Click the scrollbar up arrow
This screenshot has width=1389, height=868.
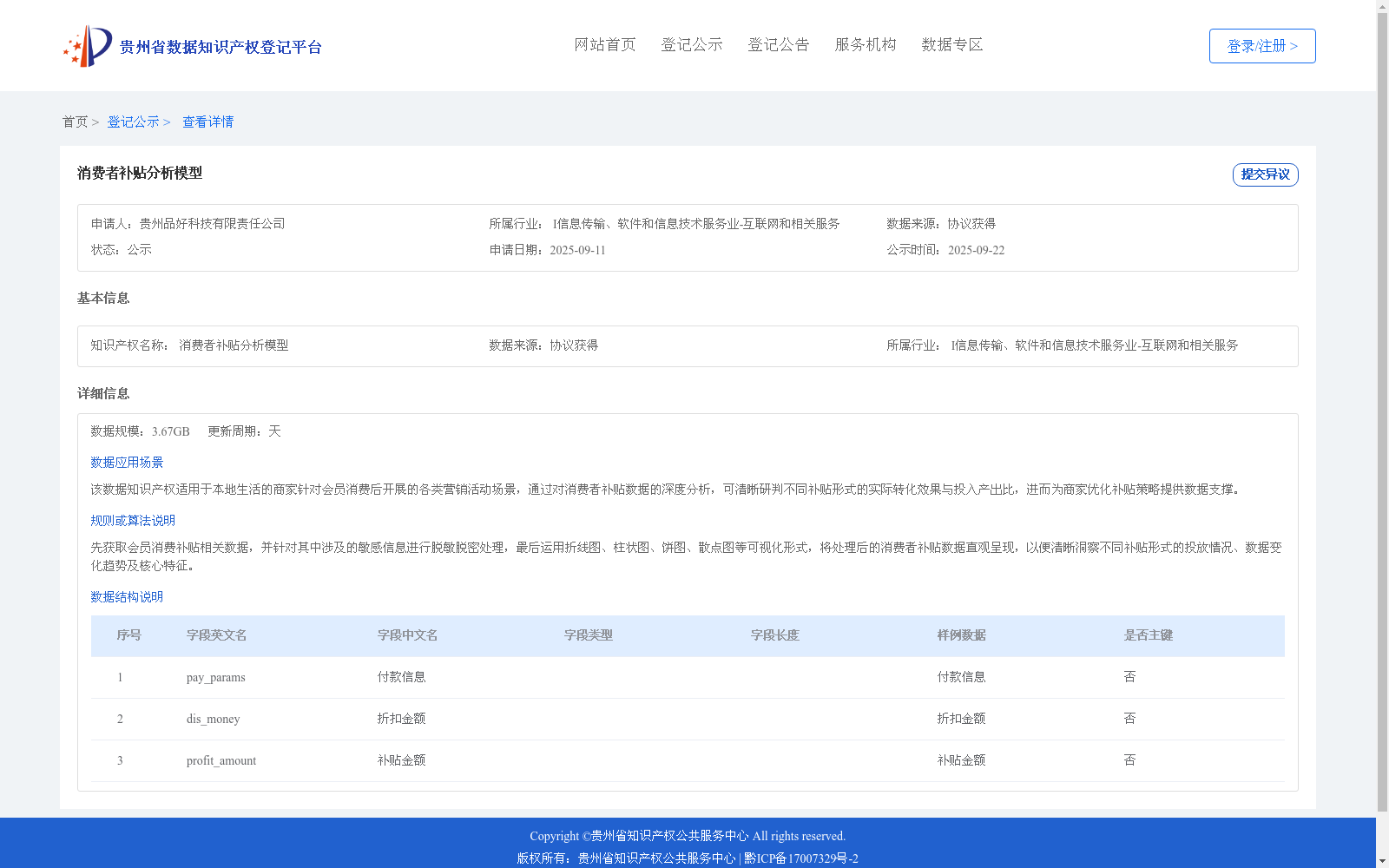1382,6
